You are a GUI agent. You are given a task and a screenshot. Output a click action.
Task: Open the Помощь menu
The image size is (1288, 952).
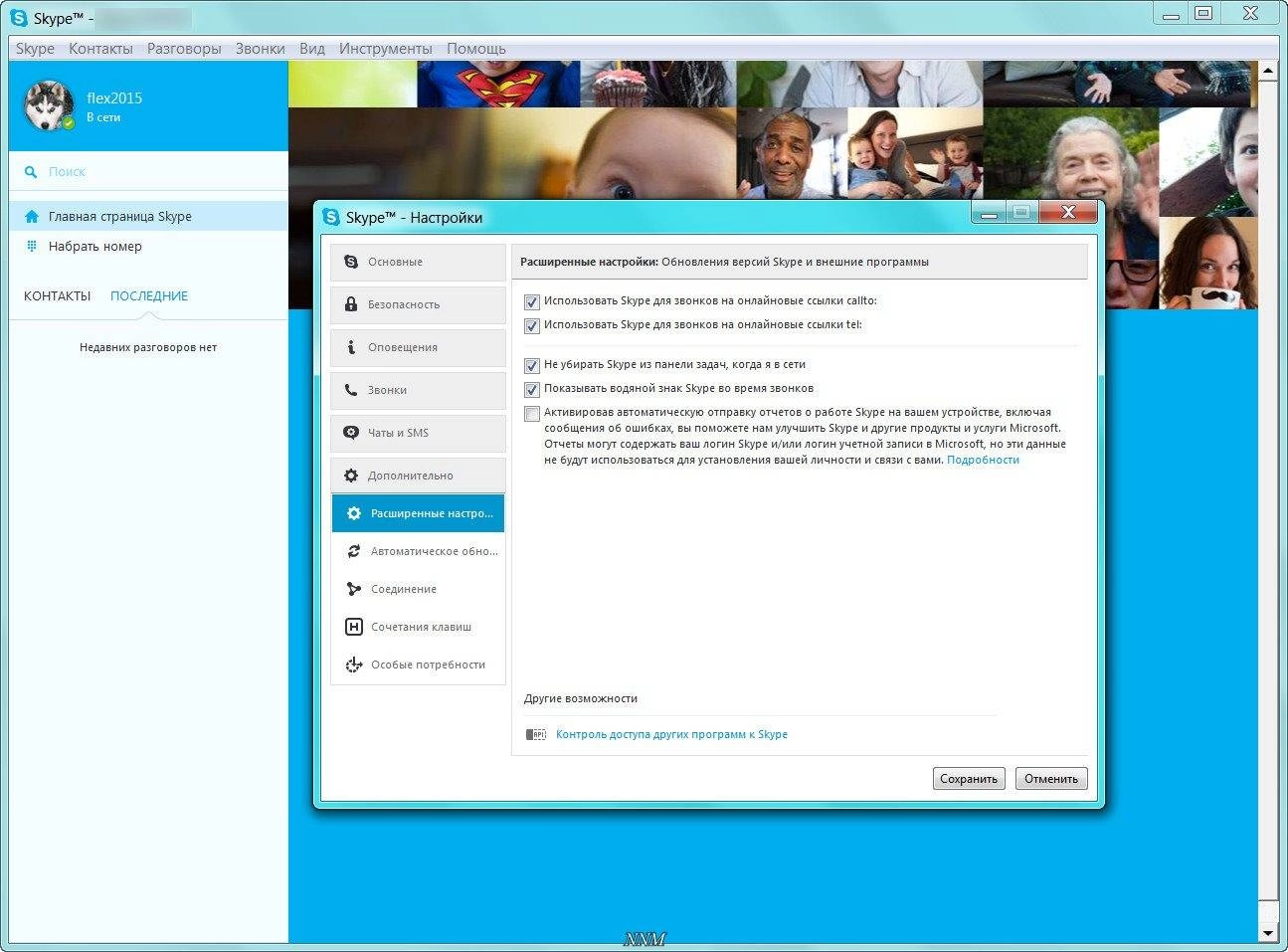476,48
